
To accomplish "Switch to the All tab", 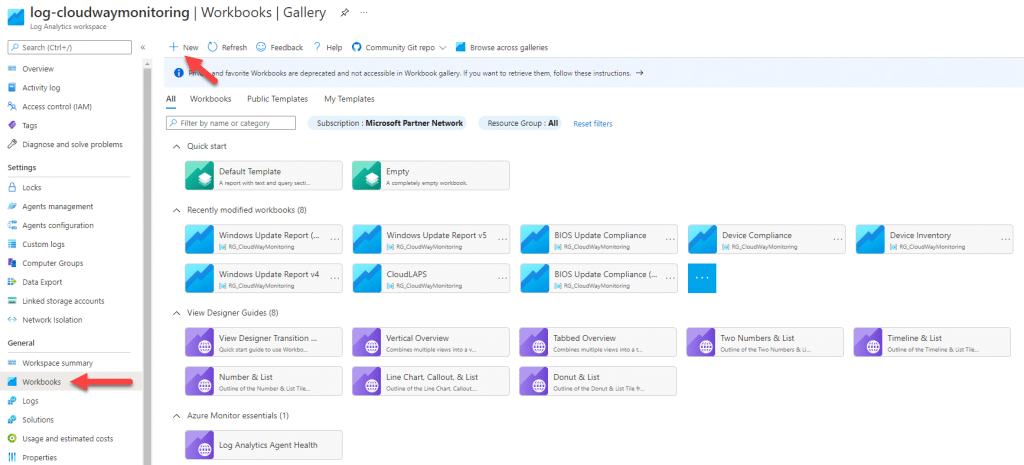I will point(170,99).
